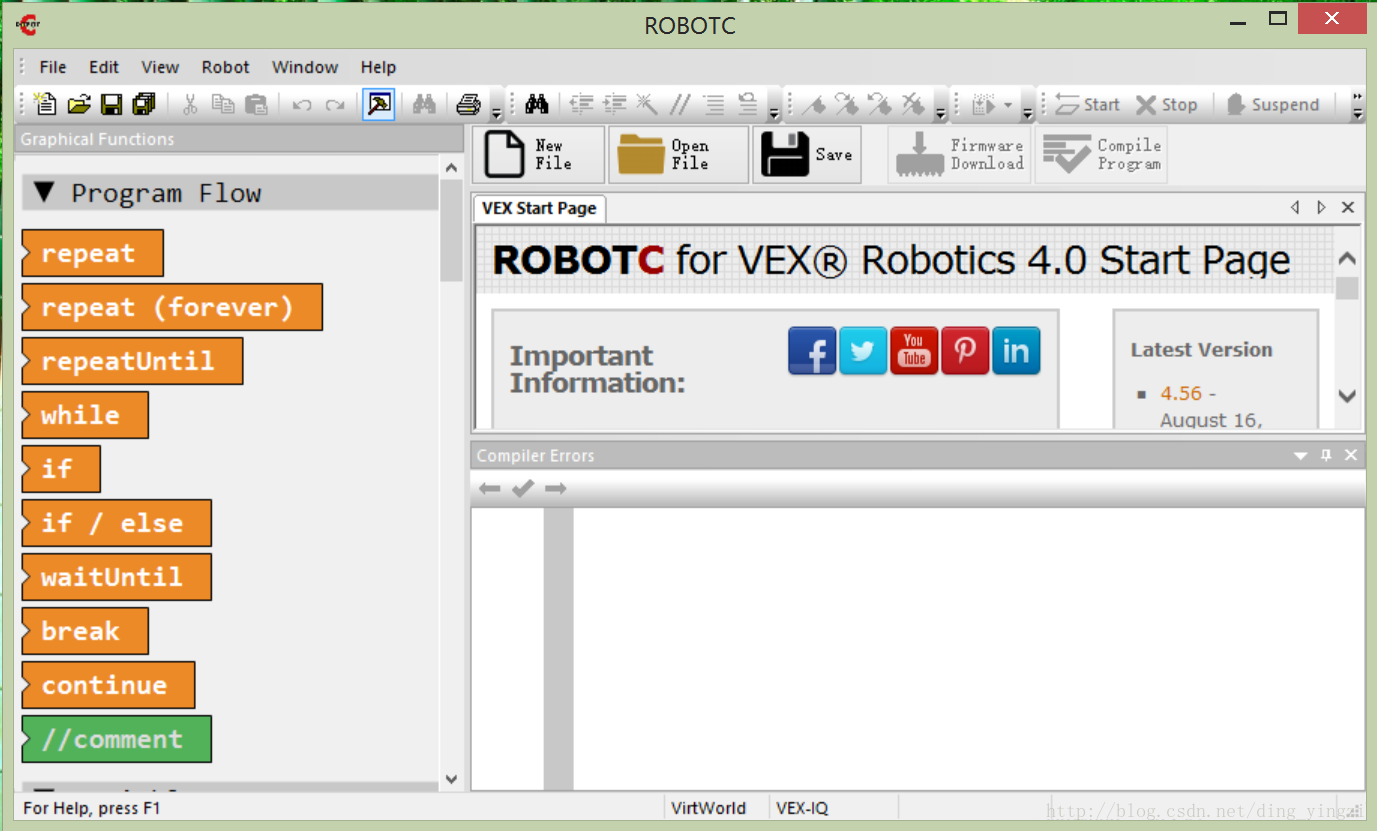Open the File menu

click(x=53, y=67)
